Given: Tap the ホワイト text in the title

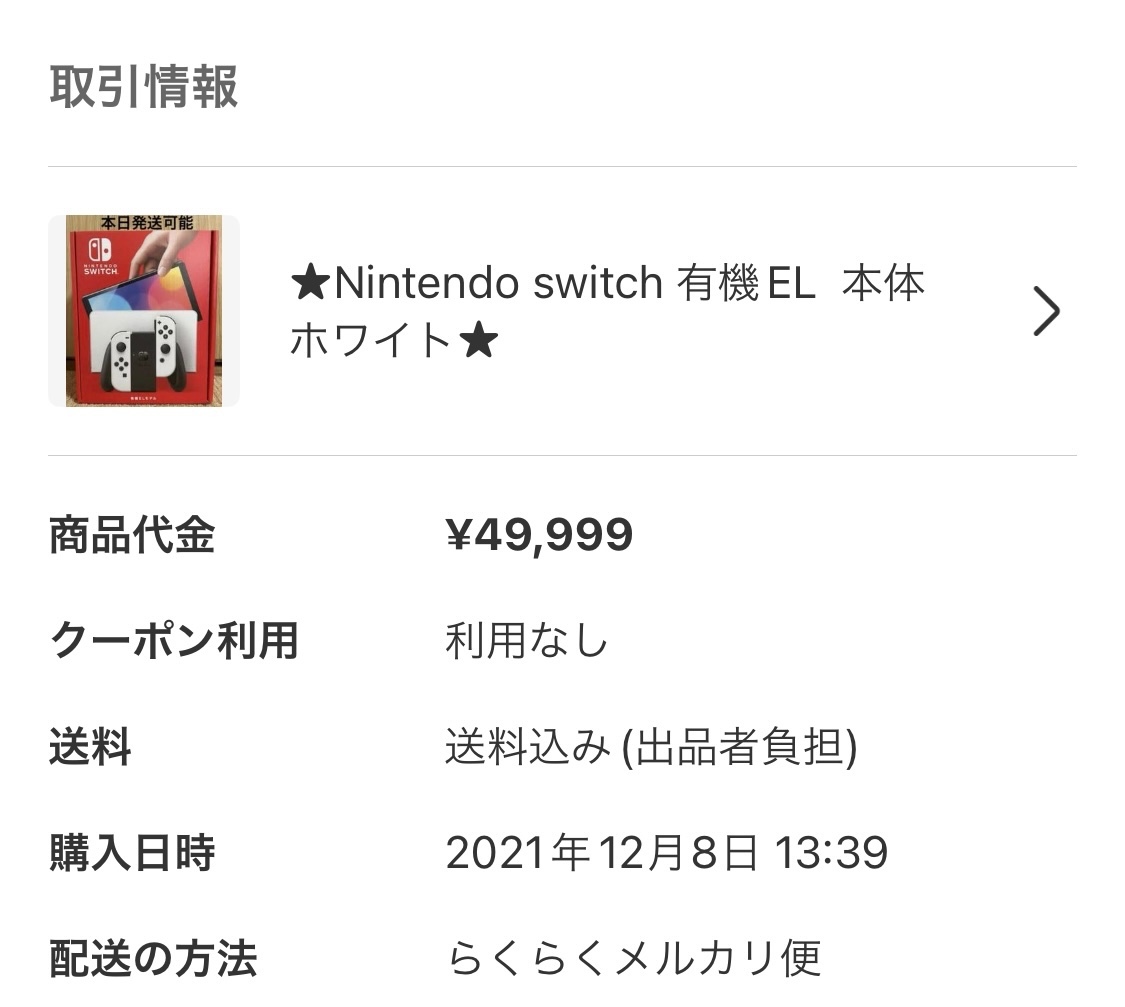Looking at the screenshot, I should (371, 342).
